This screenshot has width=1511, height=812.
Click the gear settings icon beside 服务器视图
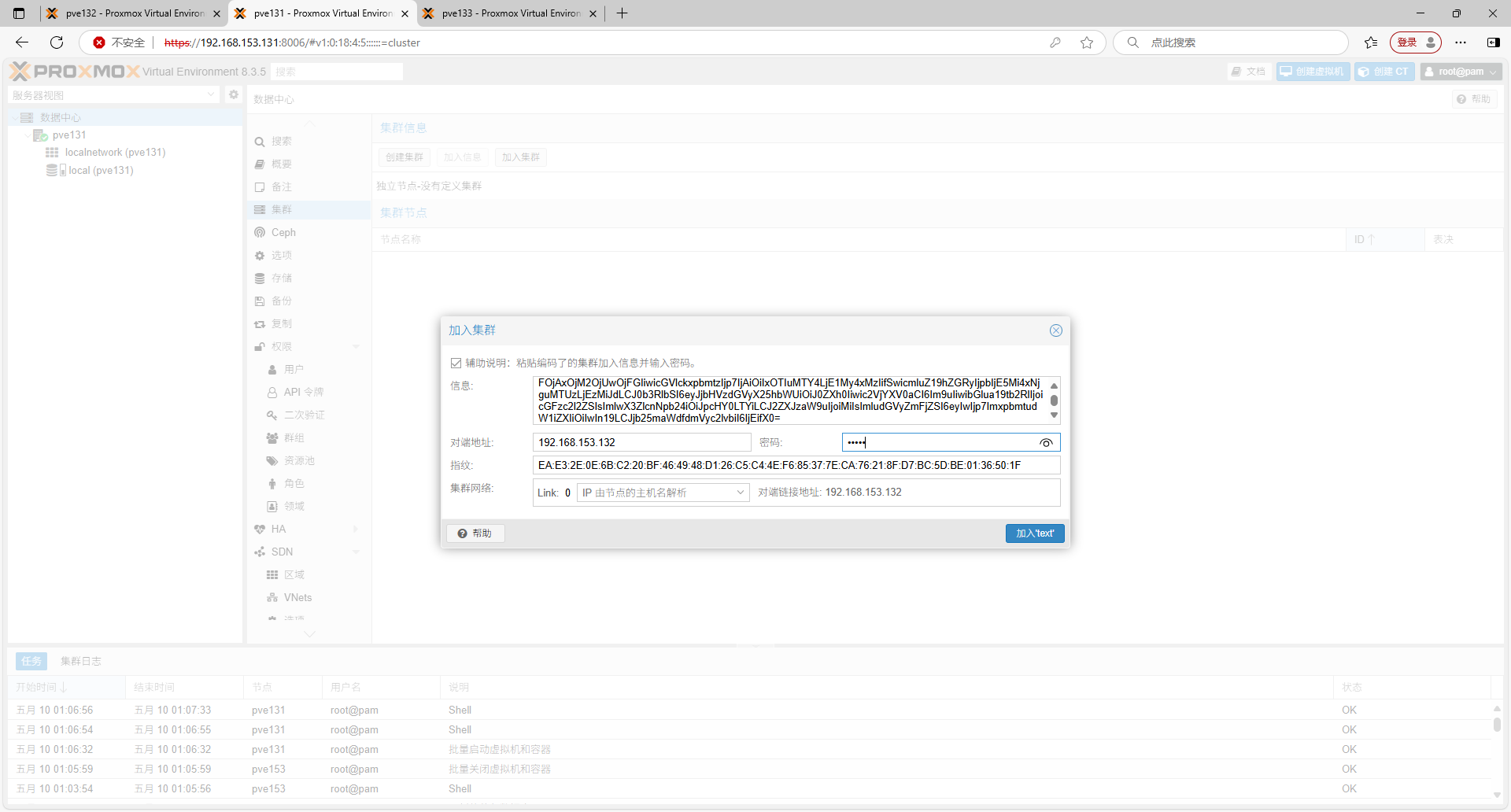pyautogui.click(x=233, y=95)
